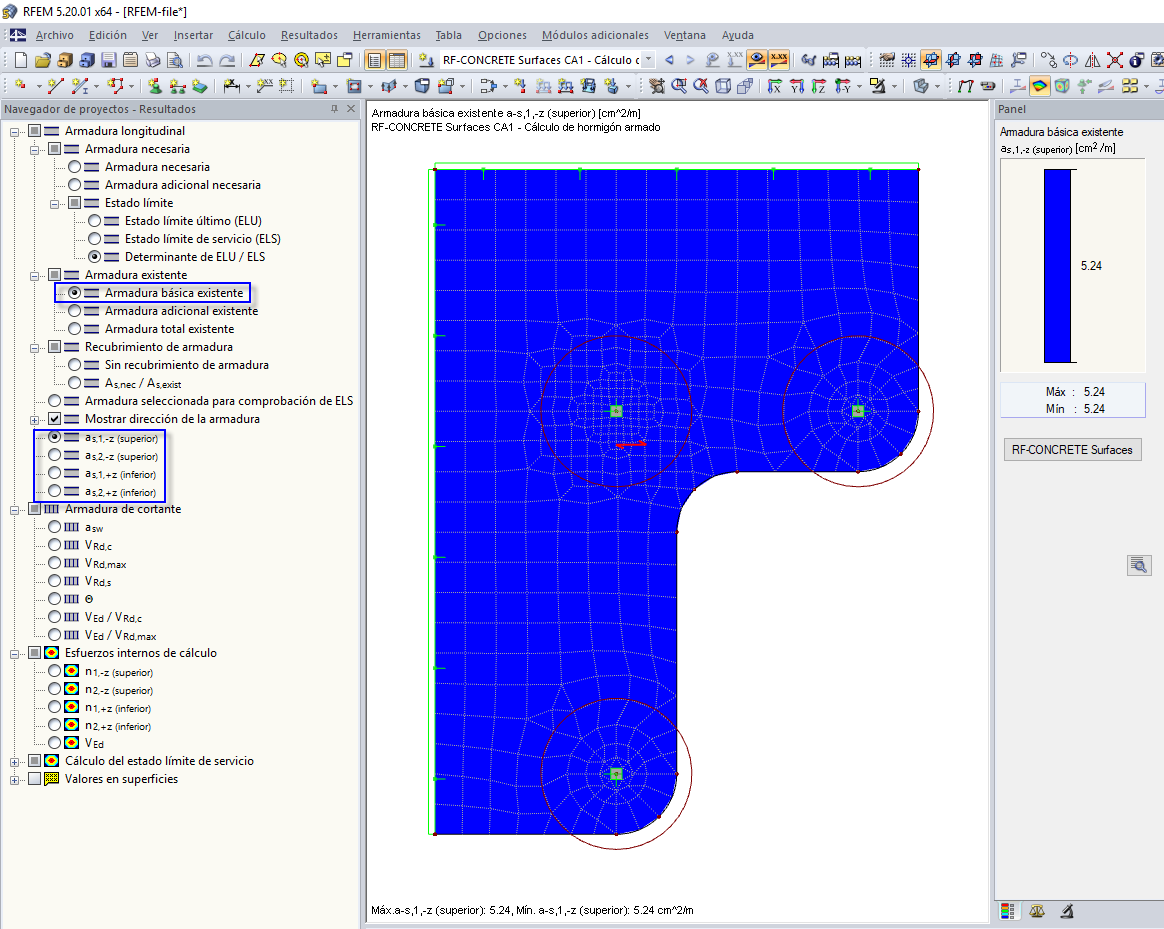Toggle isobands surface results icon
This screenshot has height=929, width=1164.
click(1039, 86)
